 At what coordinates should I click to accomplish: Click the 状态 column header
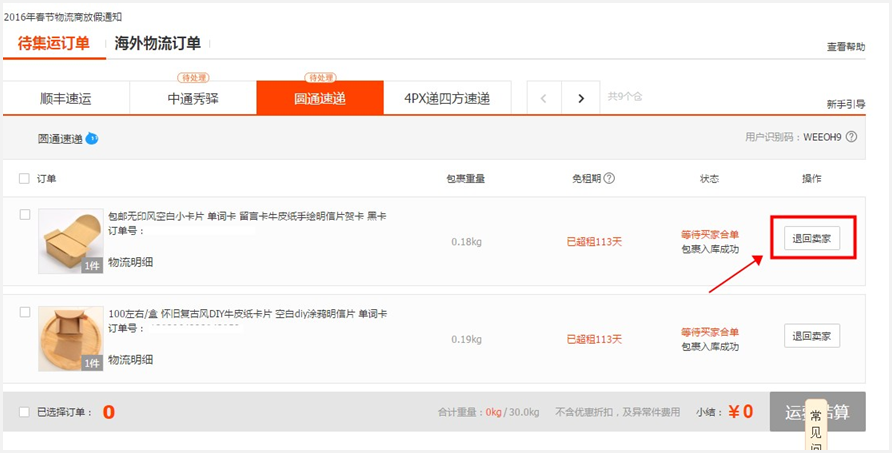coord(709,179)
